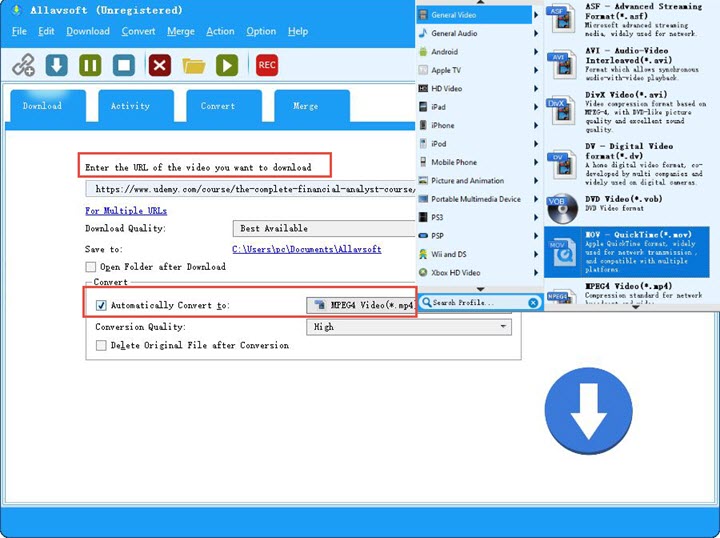Clear the Search Profile field
Image resolution: width=720 pixels, height=538 pixels.
pyautogui.click(x=533, y=303)
